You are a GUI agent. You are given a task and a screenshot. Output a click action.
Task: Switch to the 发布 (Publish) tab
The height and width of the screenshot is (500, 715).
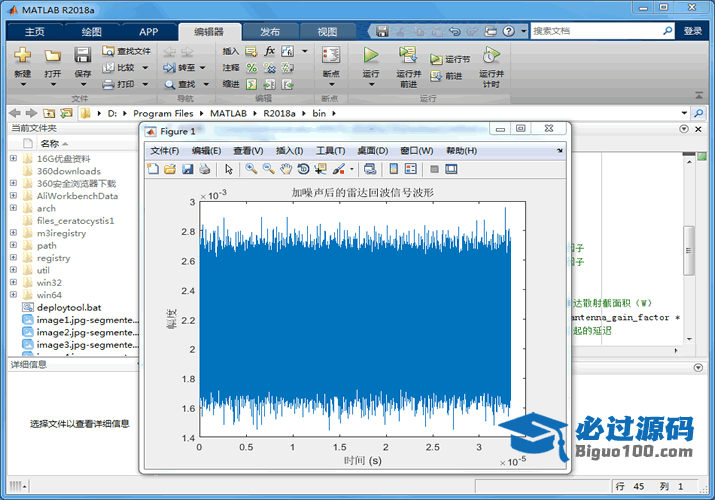point(270,31)
